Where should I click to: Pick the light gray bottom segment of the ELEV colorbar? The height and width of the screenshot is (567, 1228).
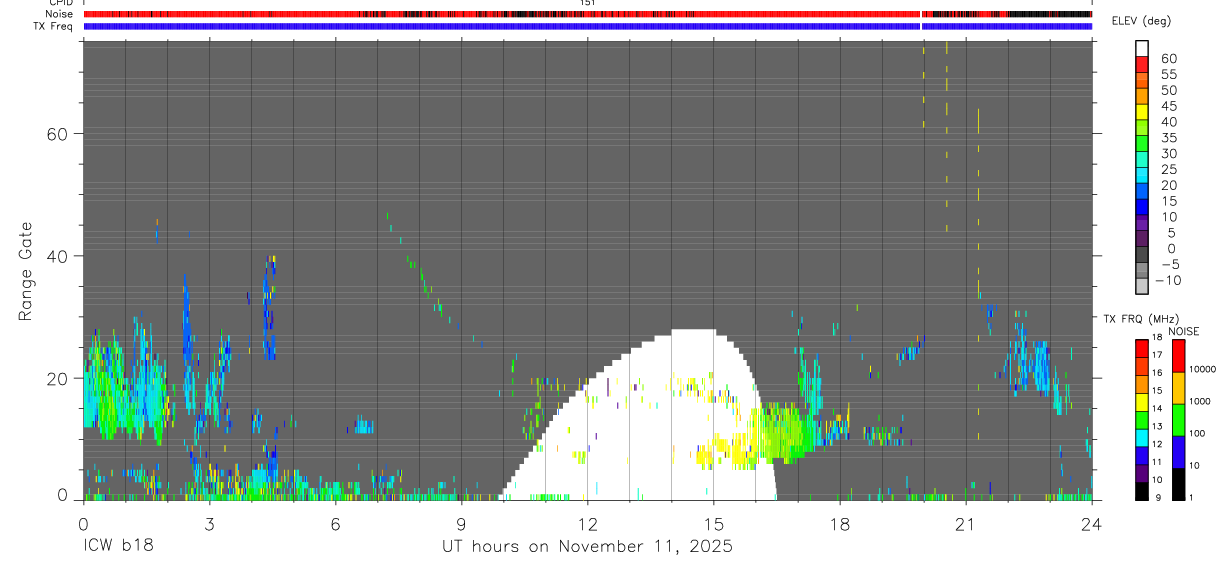pyautogui.click(x=1142, y=286)
